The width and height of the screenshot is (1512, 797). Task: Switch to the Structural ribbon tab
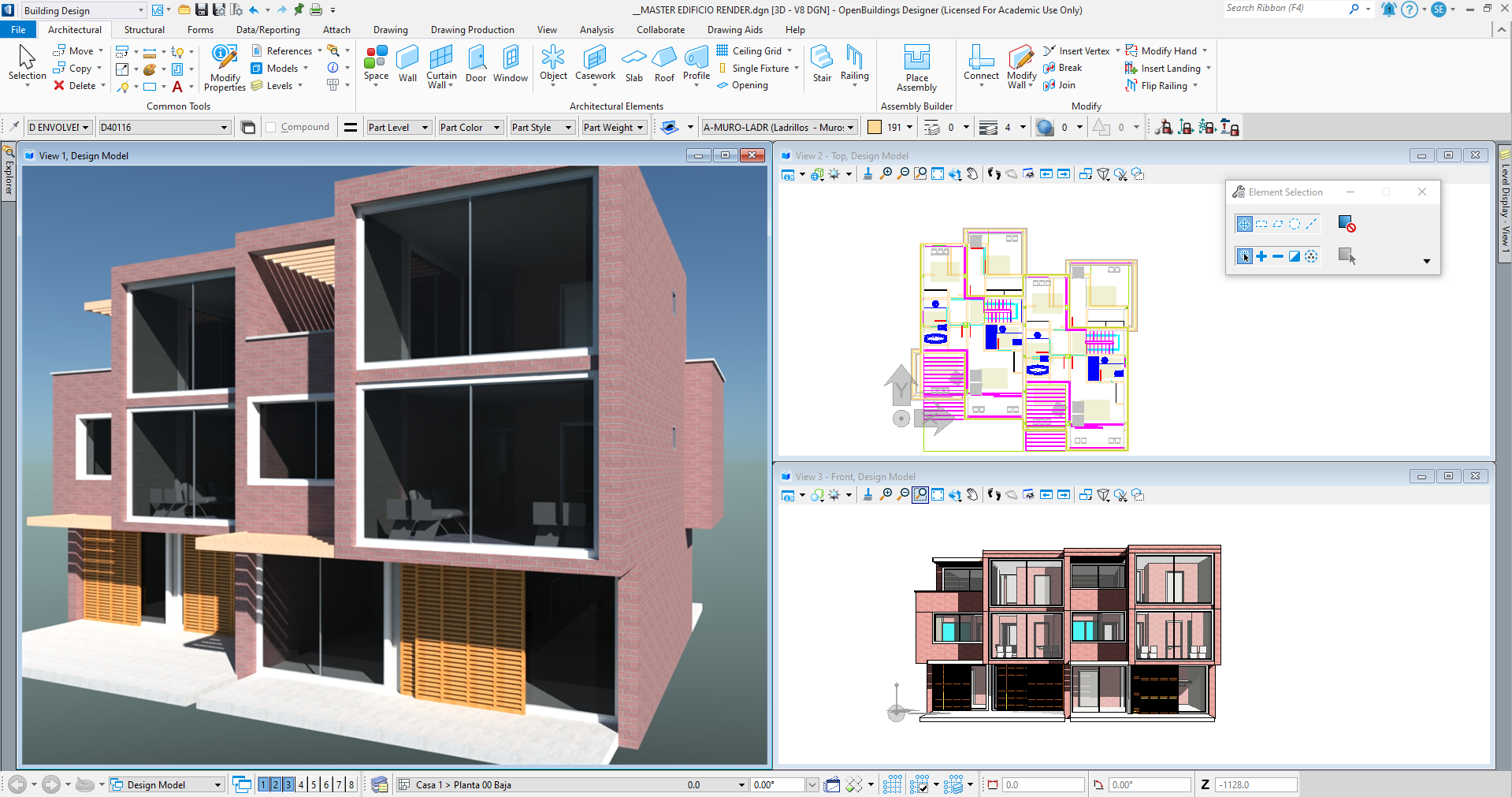point(144,29)
